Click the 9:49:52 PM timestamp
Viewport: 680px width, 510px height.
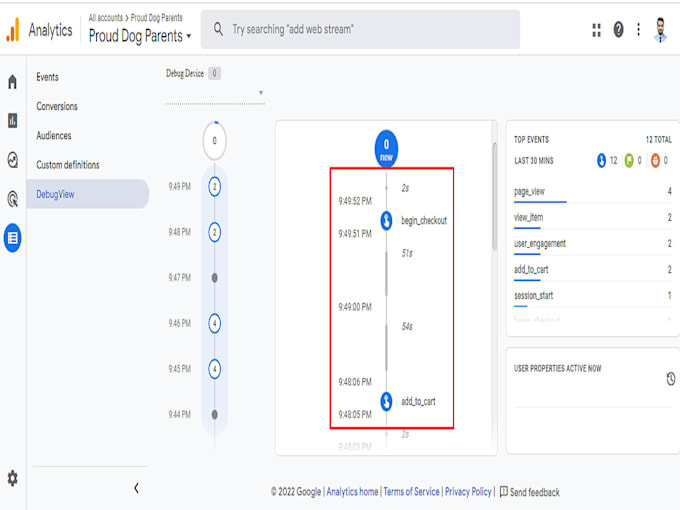pyautogui.click(x=355, y=201)
